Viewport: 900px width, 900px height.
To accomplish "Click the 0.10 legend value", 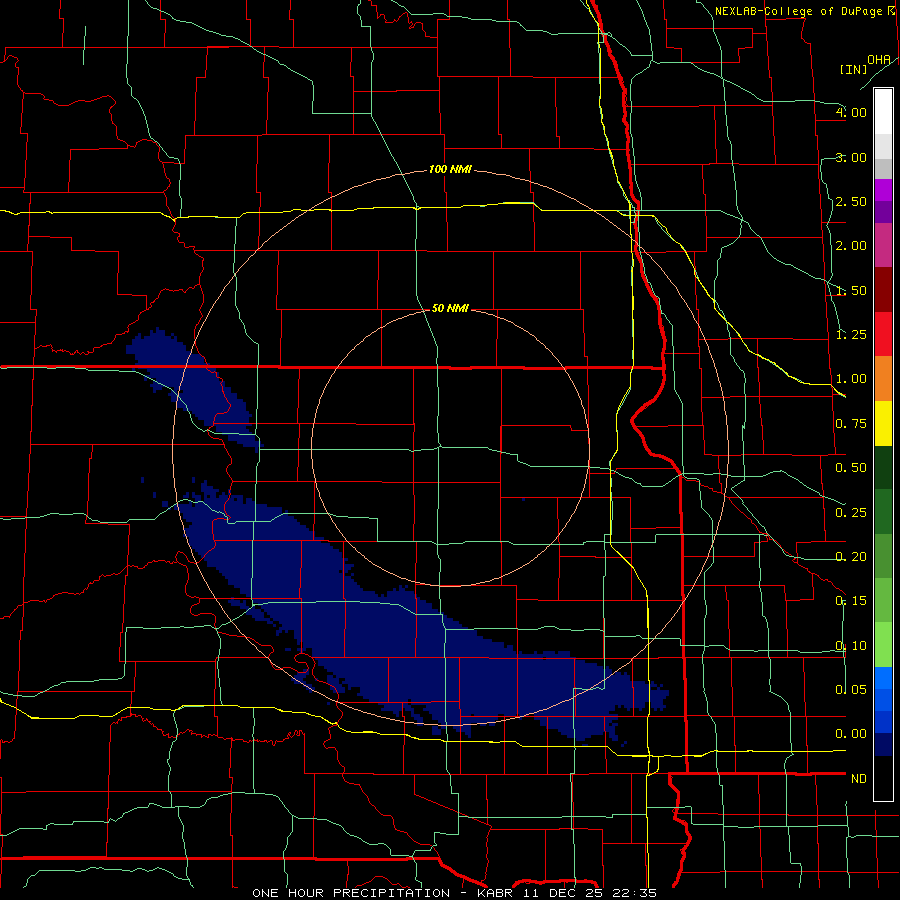I will coord(851,646).
